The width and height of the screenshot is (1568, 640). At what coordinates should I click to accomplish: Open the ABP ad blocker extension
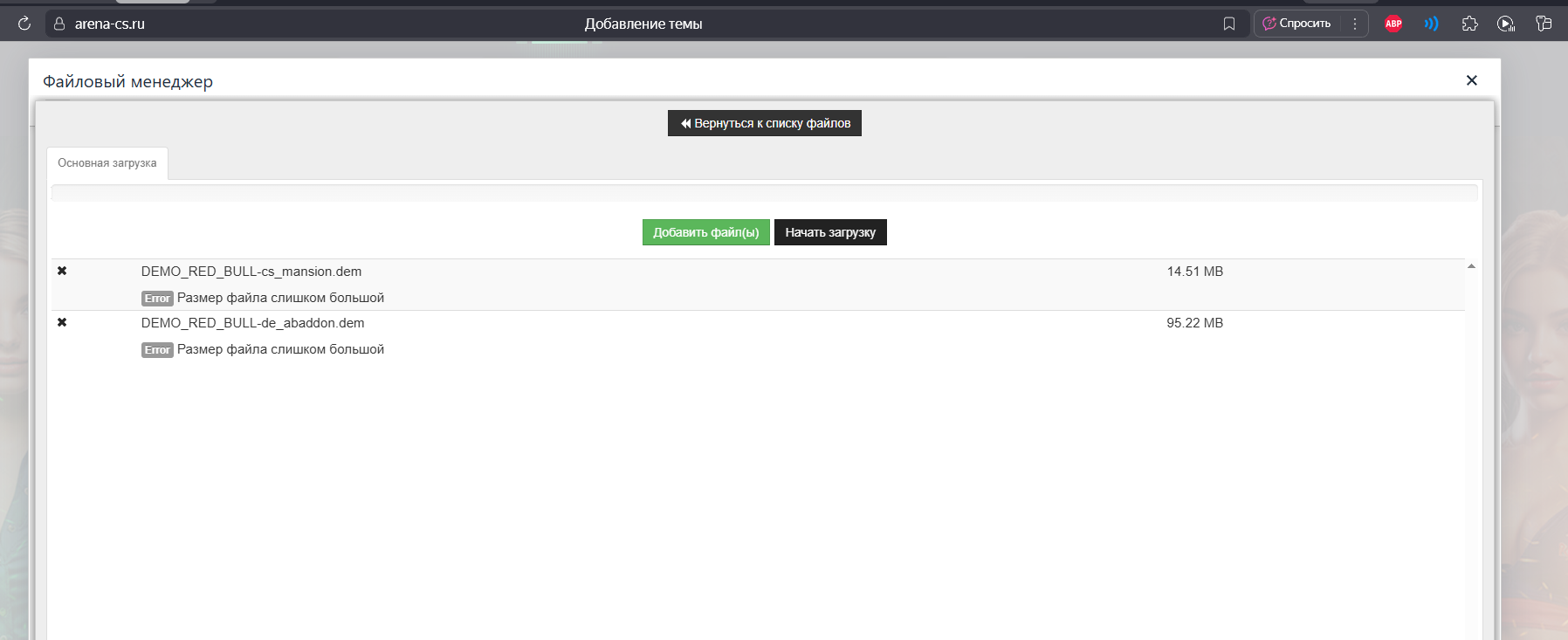(x=1393, y=24)
